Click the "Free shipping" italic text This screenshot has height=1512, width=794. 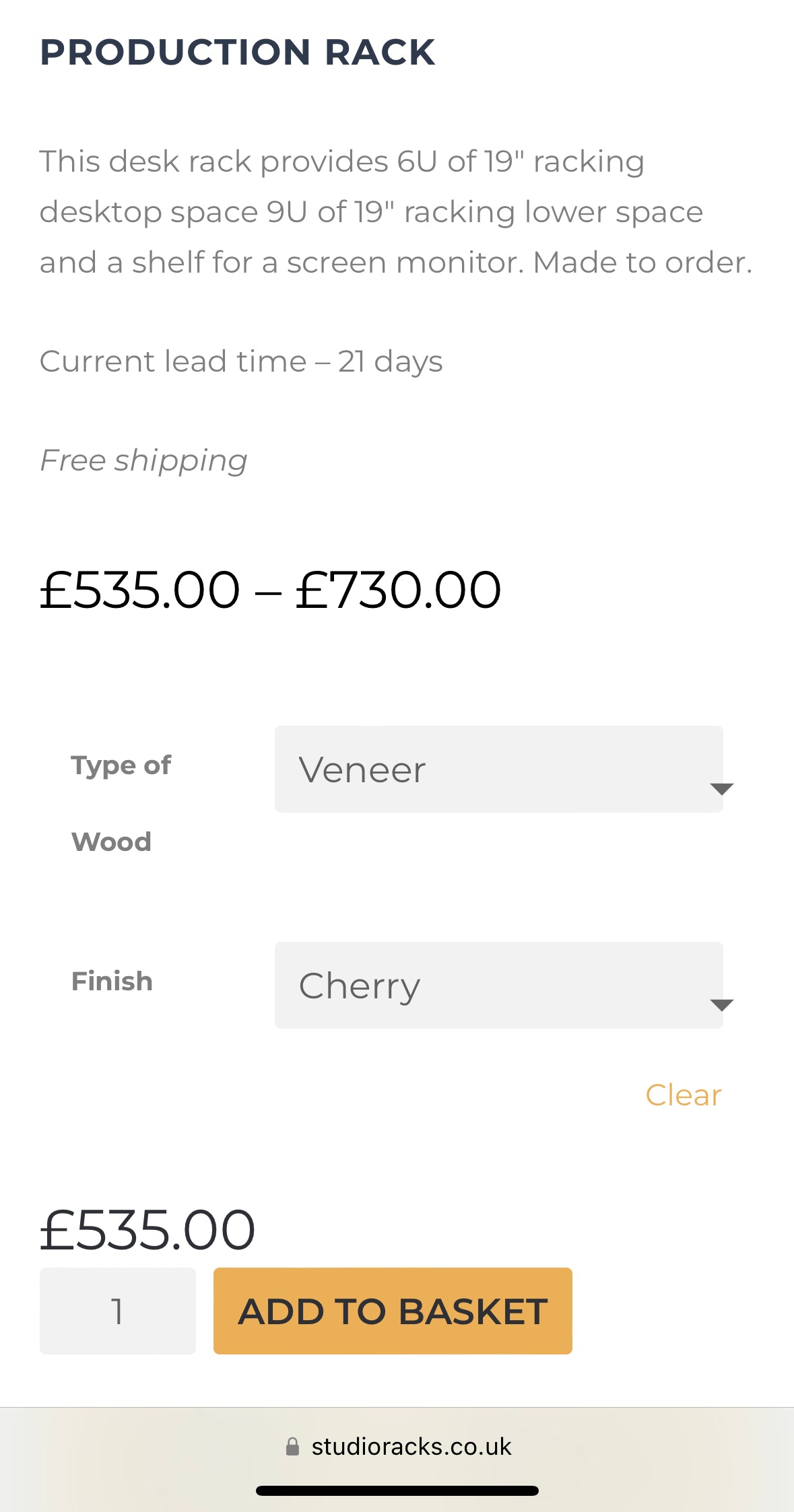point(143,460)
